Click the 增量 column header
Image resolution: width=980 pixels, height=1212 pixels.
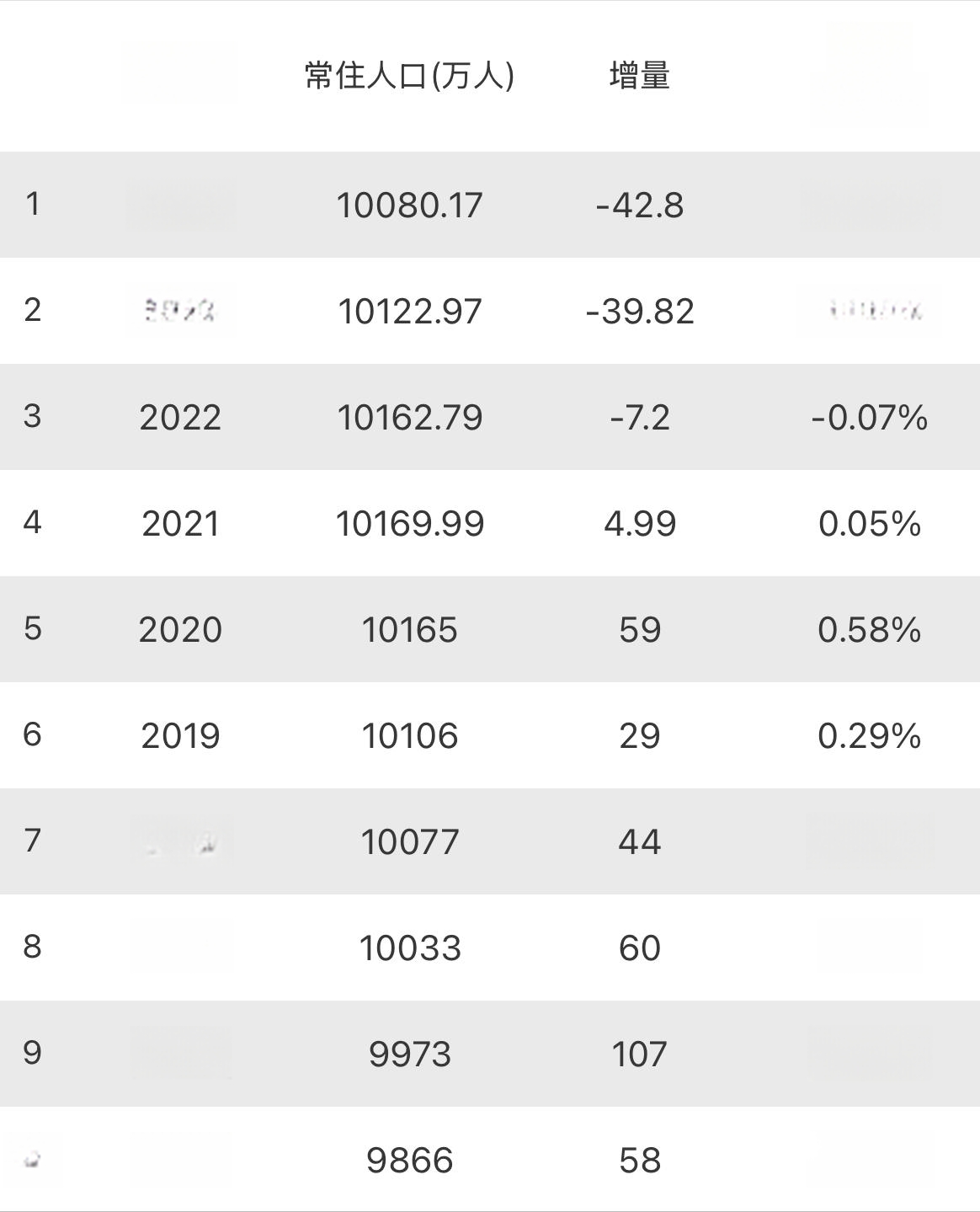(x=639, y=76)
